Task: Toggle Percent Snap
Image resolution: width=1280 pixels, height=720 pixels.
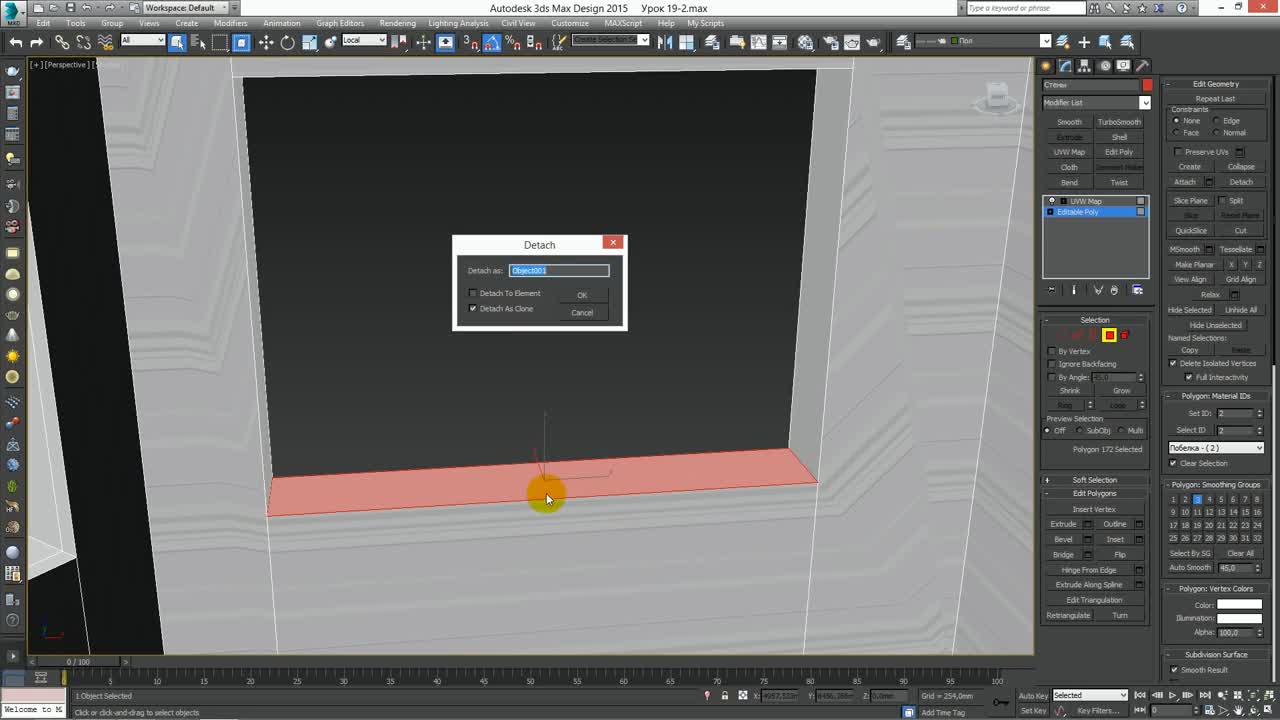Action: [x=513, y=42]
